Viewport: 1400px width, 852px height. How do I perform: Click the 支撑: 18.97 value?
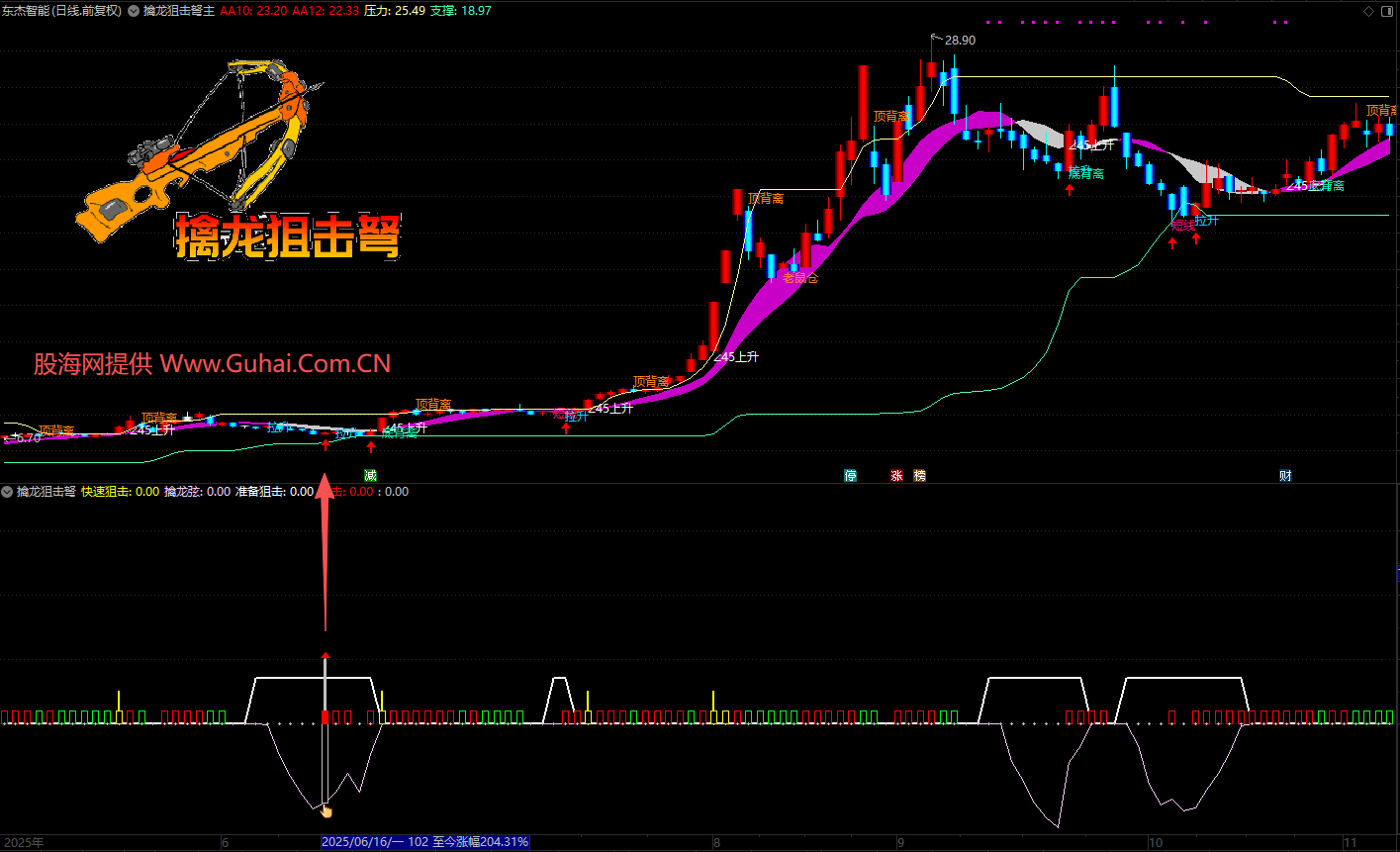461,11
